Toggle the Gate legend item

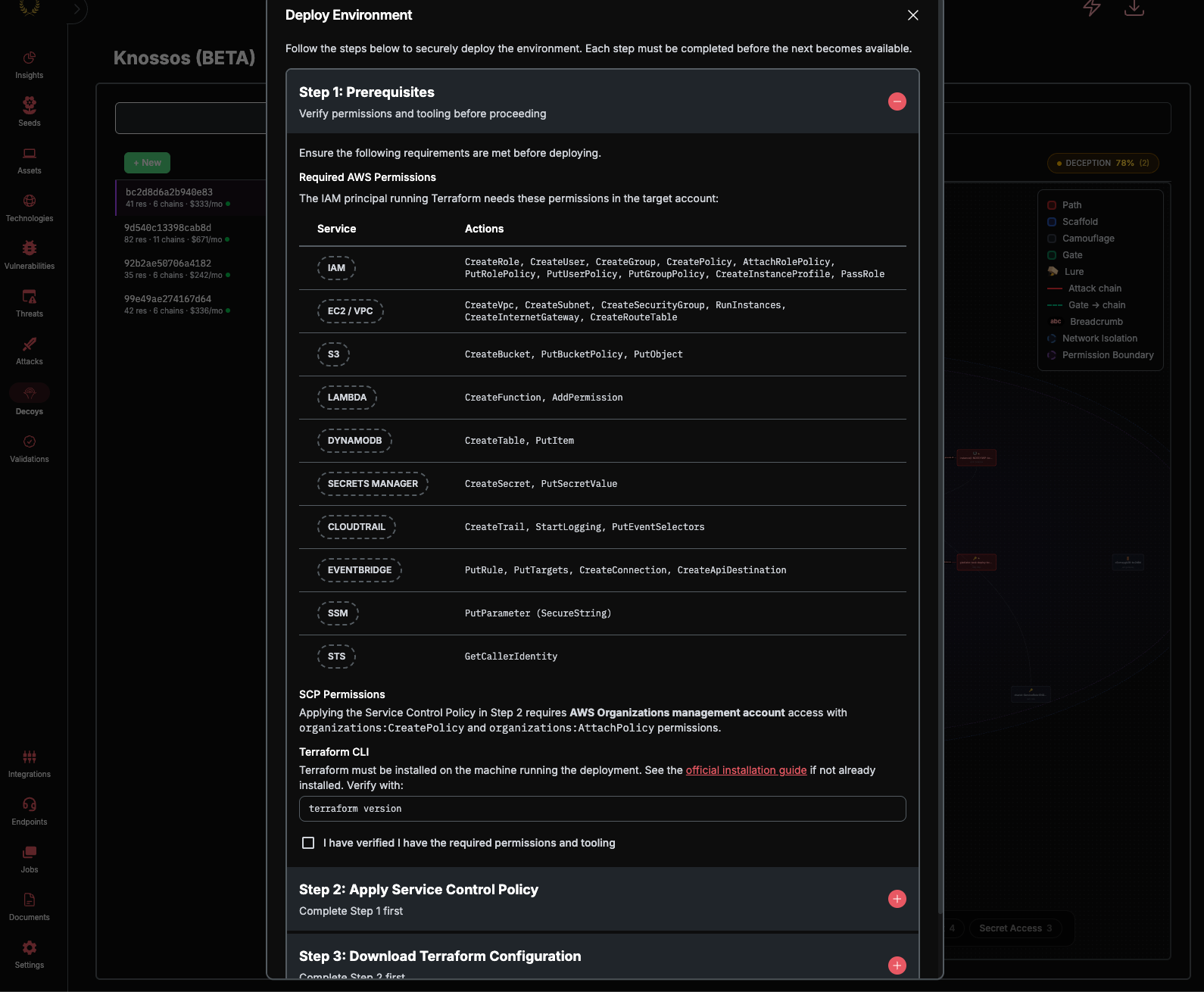(x=1065, y=255)
